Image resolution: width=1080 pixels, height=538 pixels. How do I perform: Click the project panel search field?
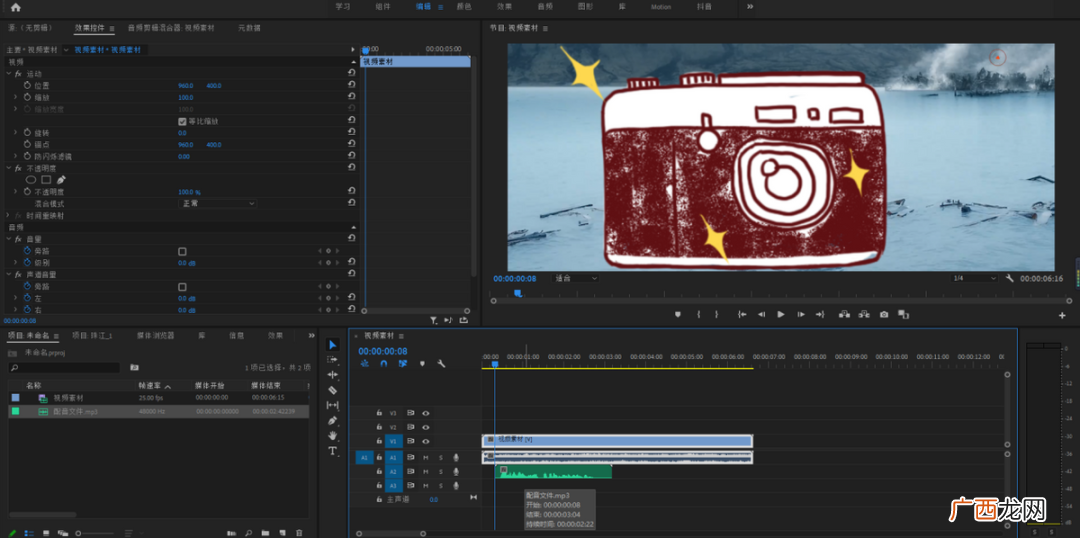[x=64, y=368]
